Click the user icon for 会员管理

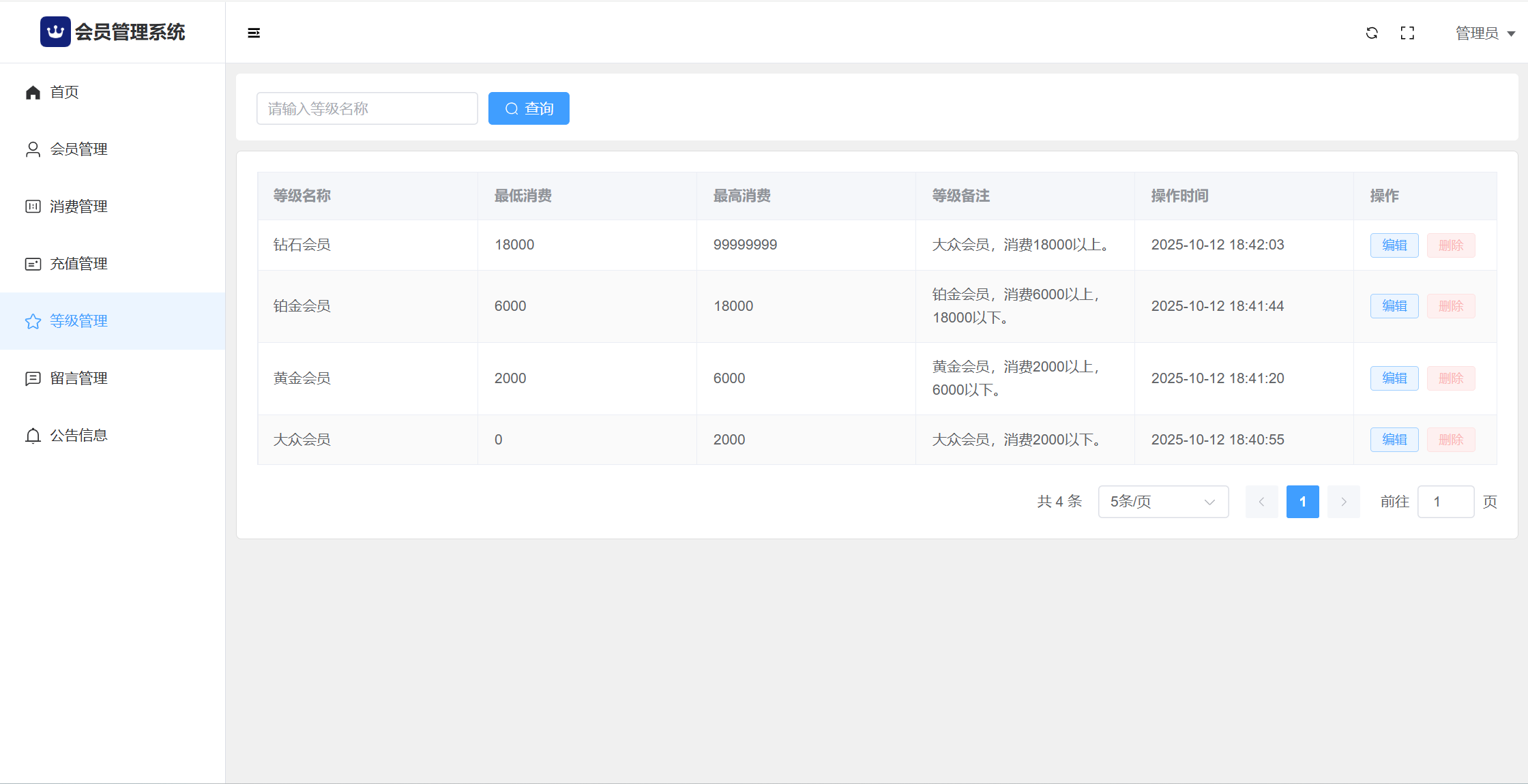click(33, 149)
